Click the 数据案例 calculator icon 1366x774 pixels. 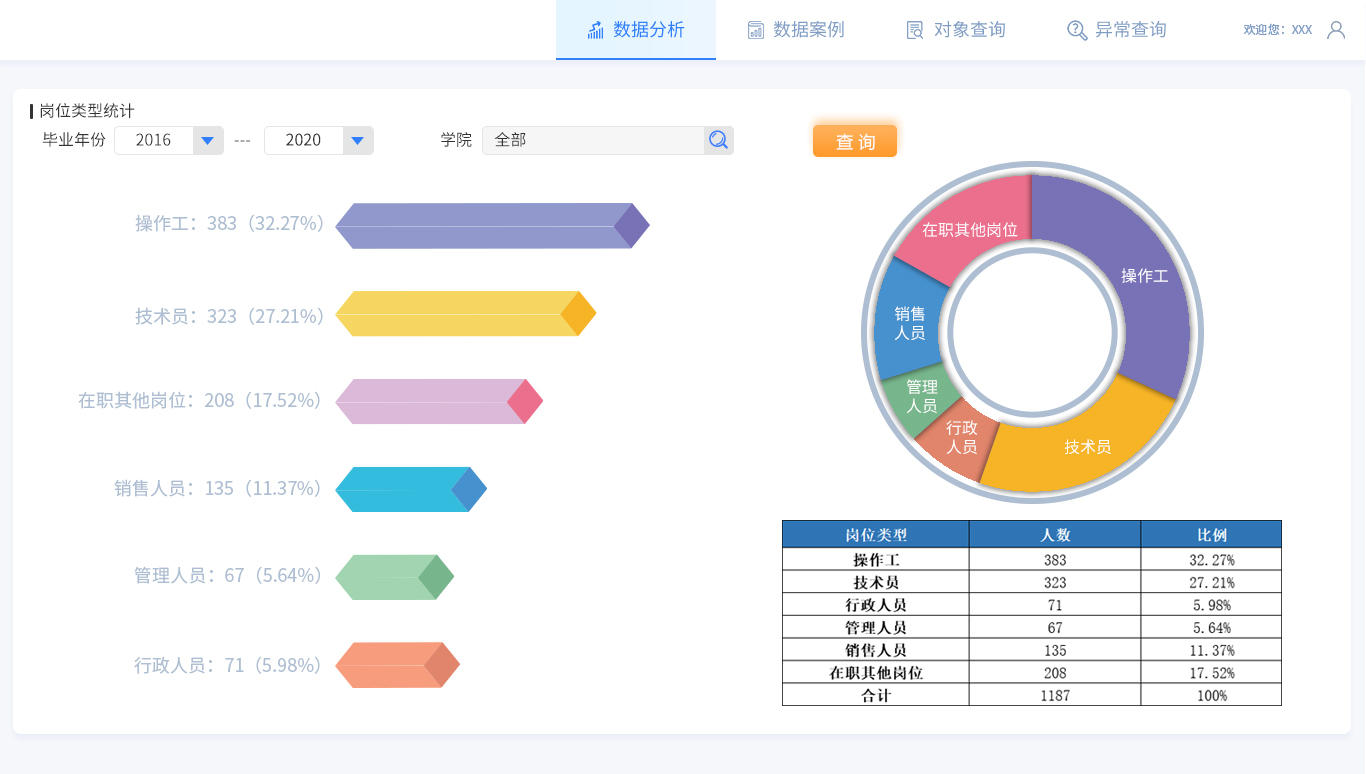[x=756, y=30]
